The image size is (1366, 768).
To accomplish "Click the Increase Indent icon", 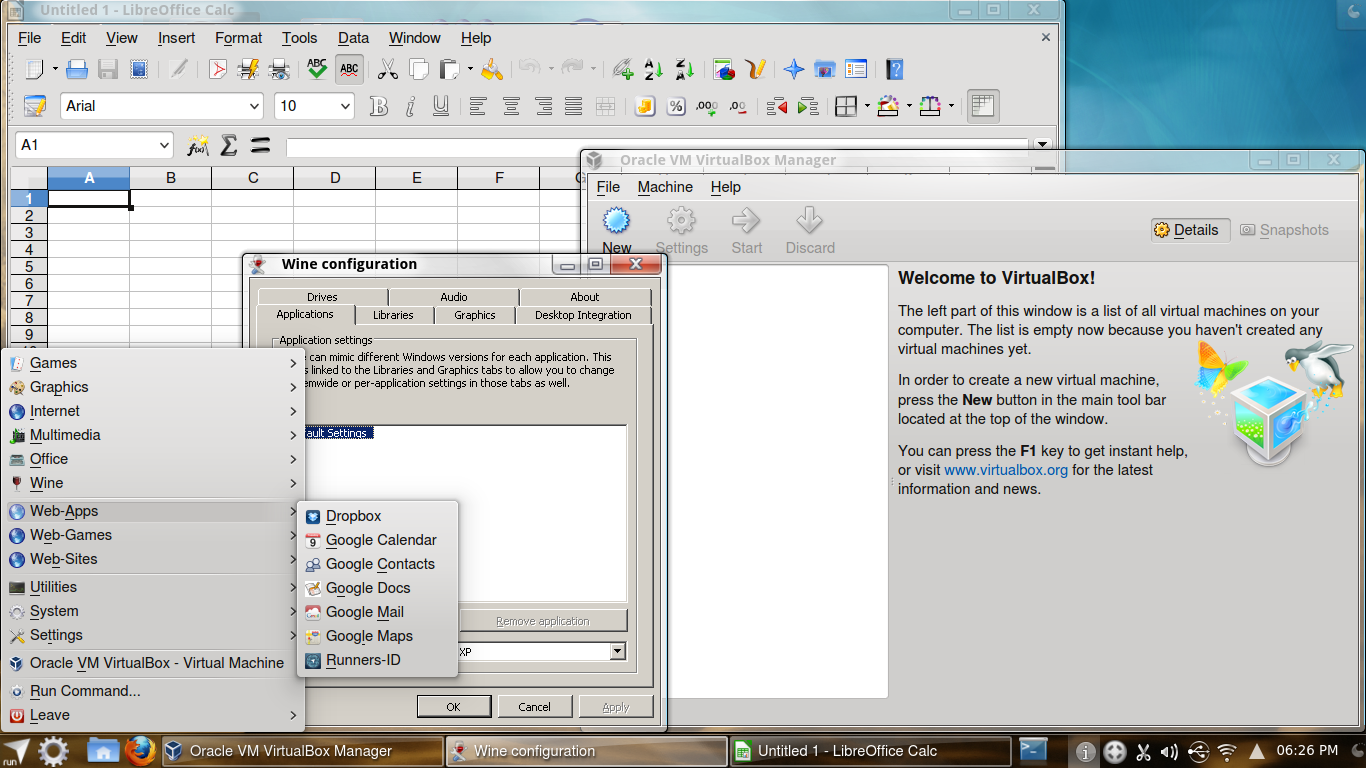I will point(808,106).
